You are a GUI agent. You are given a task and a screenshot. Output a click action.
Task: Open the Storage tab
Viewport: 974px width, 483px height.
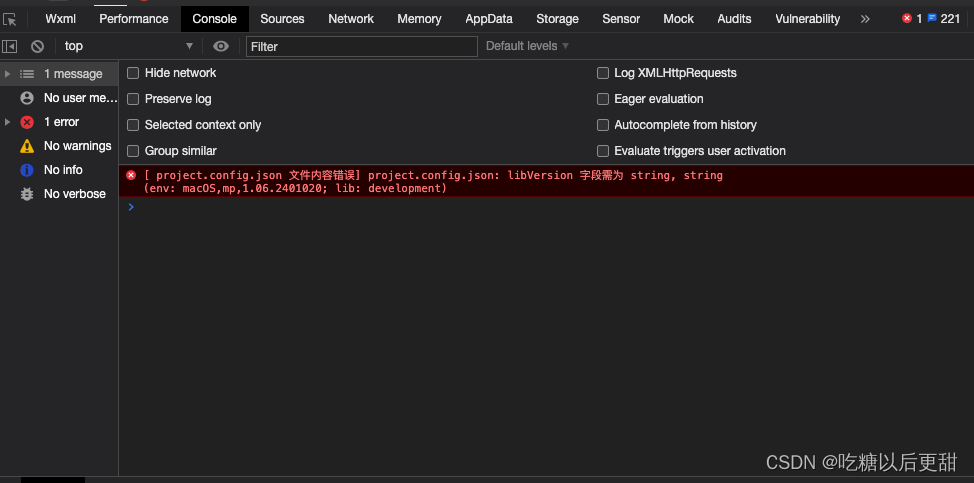pos(557,19)
